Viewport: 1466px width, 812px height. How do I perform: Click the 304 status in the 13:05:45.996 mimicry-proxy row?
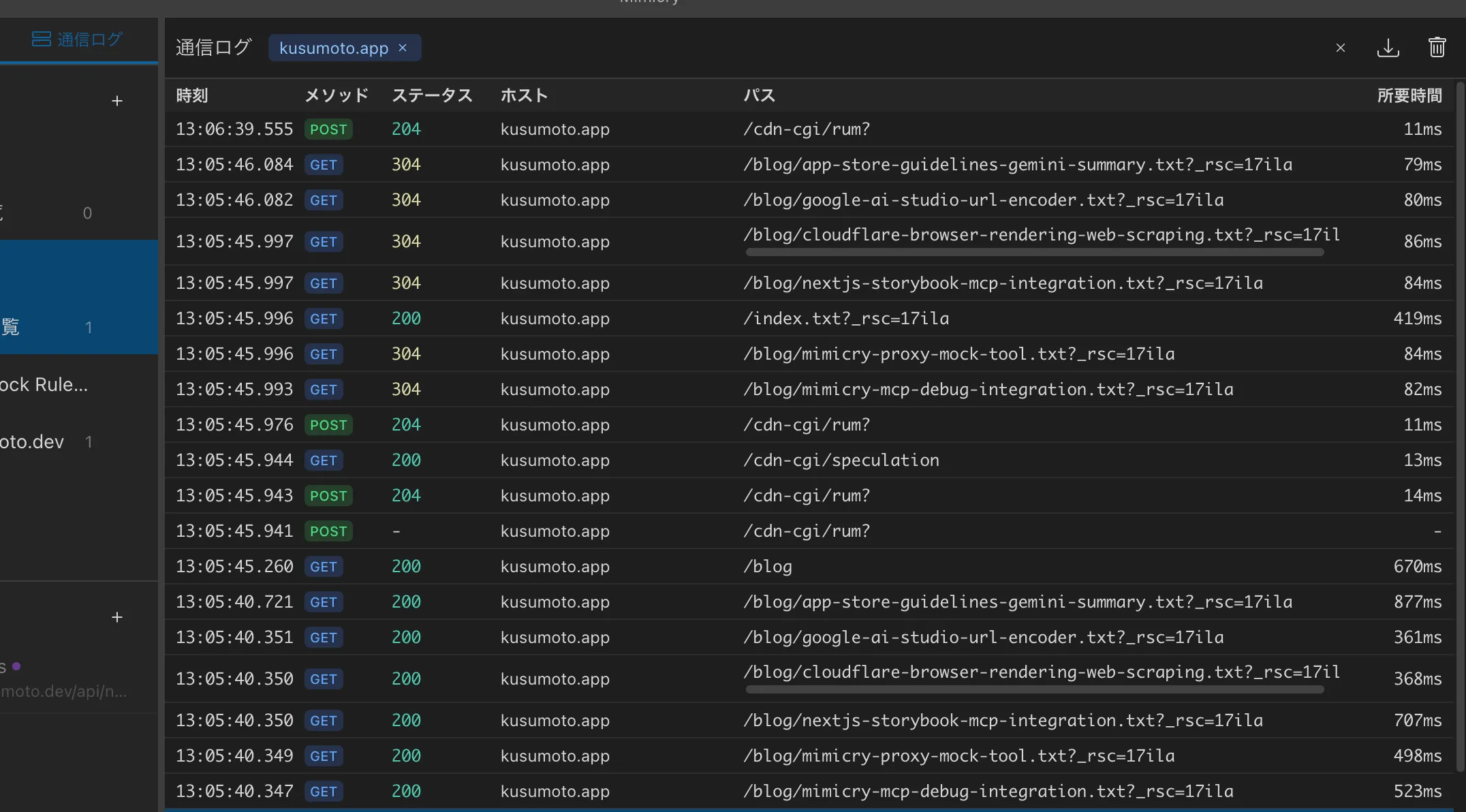(x=406, y=354)
